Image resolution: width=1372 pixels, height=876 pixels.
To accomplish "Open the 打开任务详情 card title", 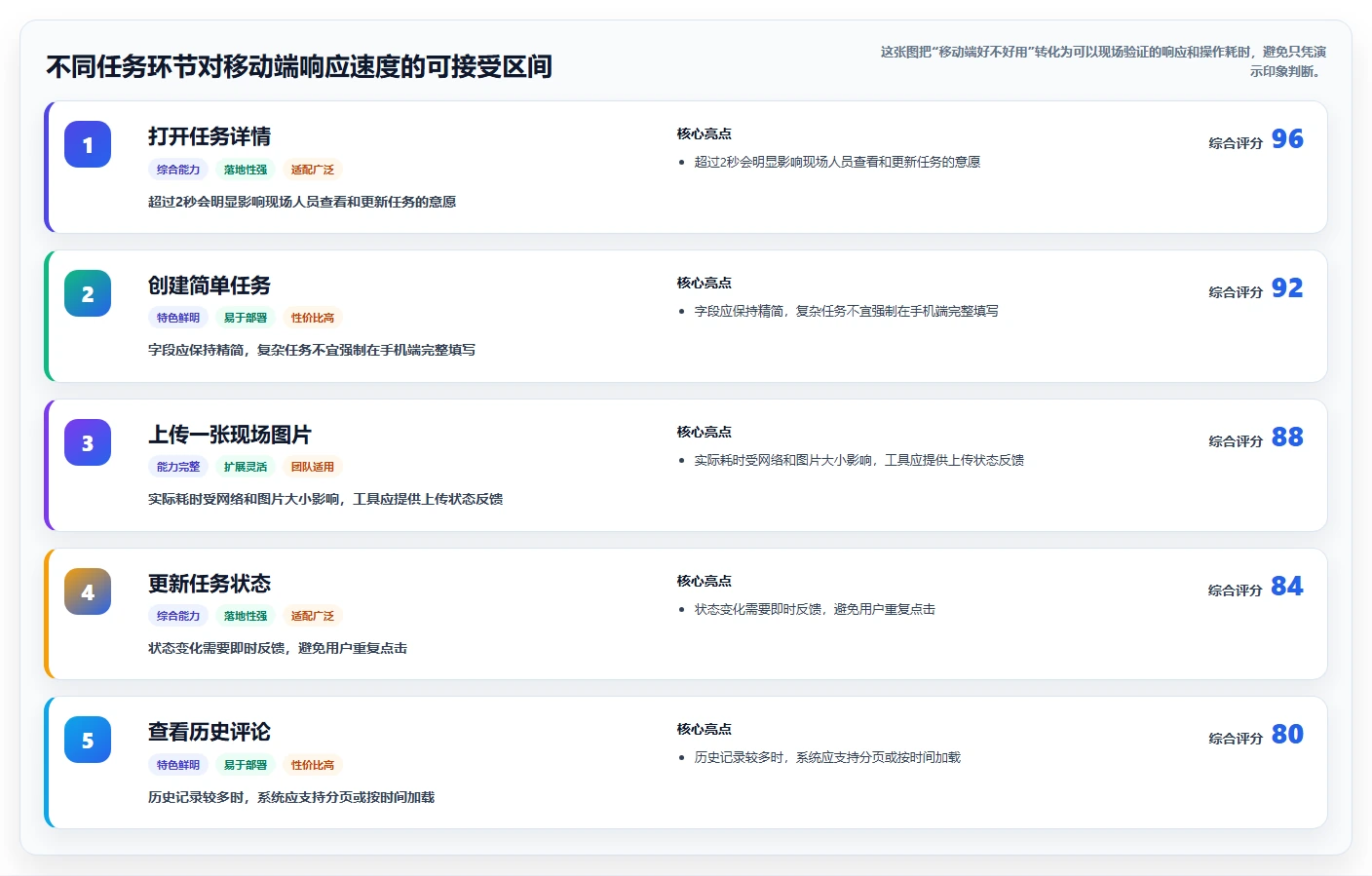I will [x=210, y=136].
